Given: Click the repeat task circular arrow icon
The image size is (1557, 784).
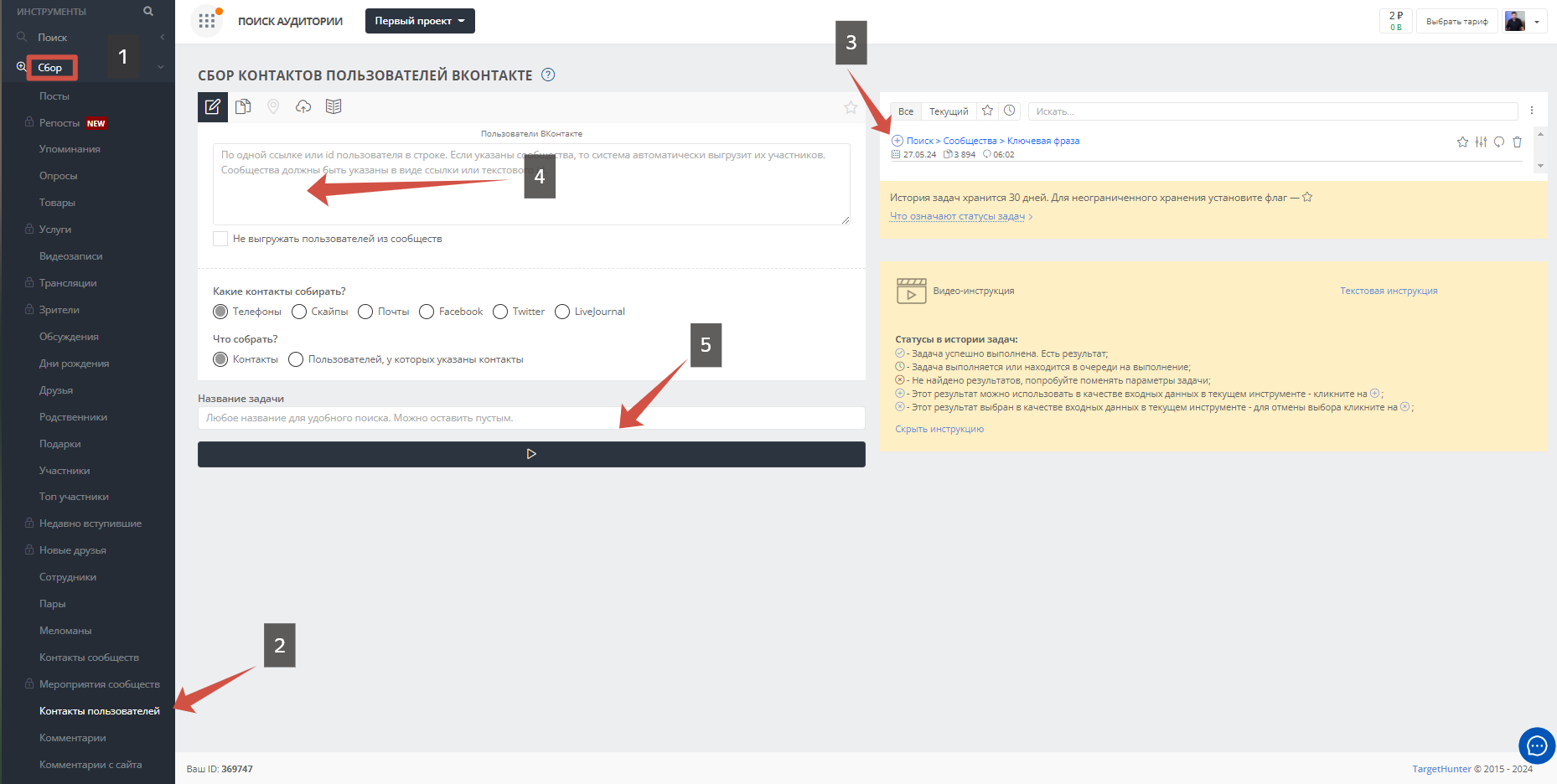Looking at the screenshot, I should click(1498, 142).
